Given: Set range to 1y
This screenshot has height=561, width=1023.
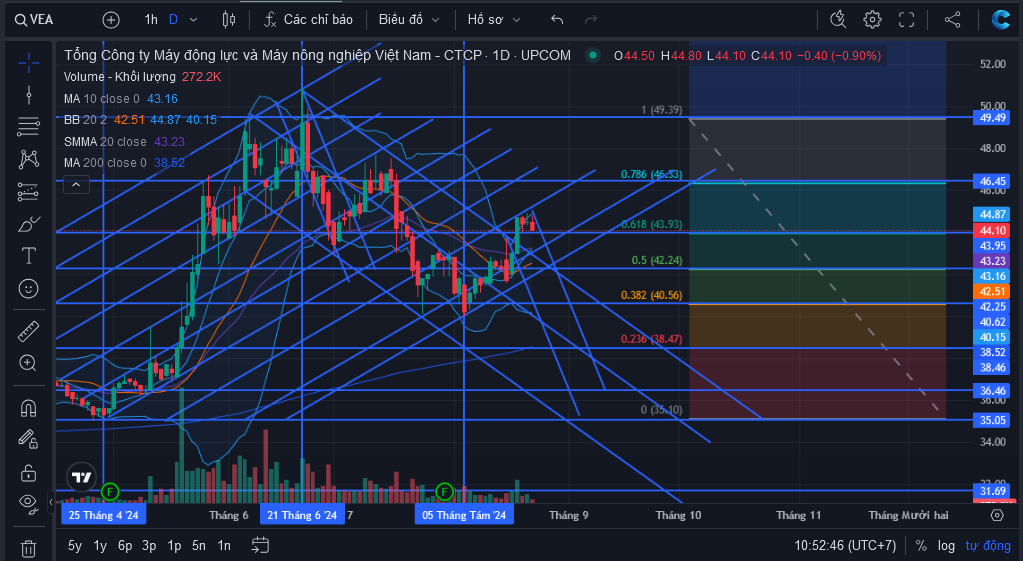Looking at the screenshot, I should 100,545.
